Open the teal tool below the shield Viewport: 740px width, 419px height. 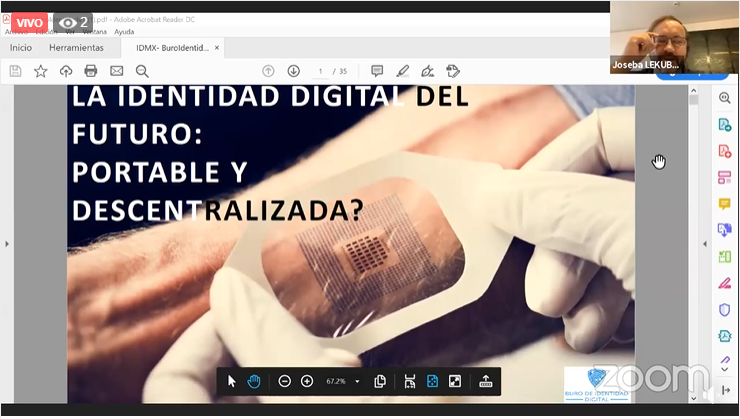724,336
